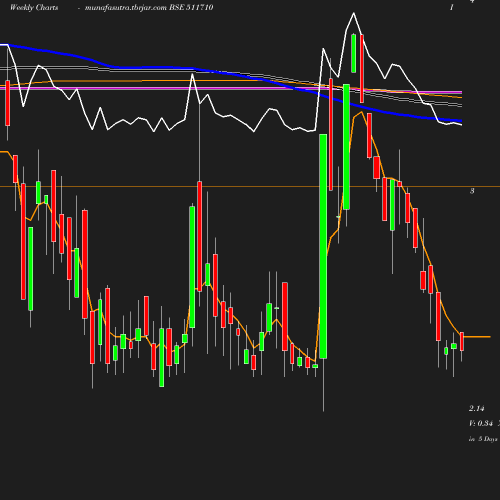500x500 pixels.
Task: Click the "2.14" price value
Action: tap(477, 408)
